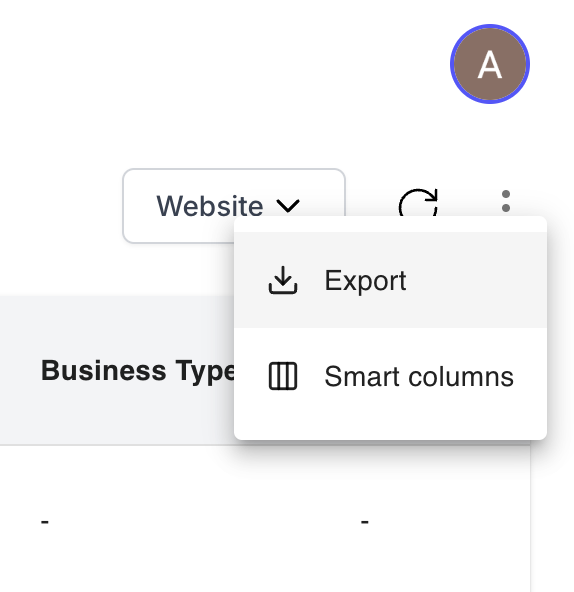Click the gray table header row area
This screenshot has width=574, height=592.
point(117,370)
